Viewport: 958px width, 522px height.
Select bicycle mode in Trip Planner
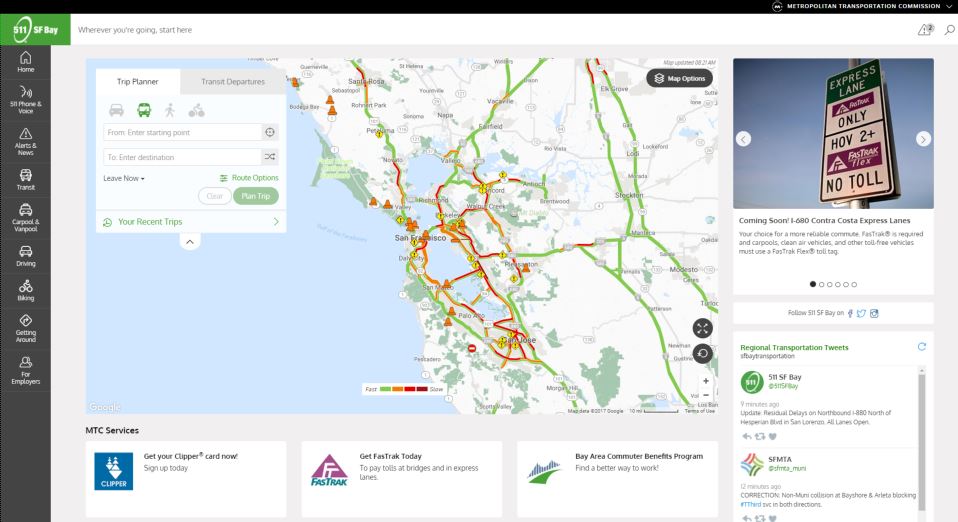coord(196,110)
